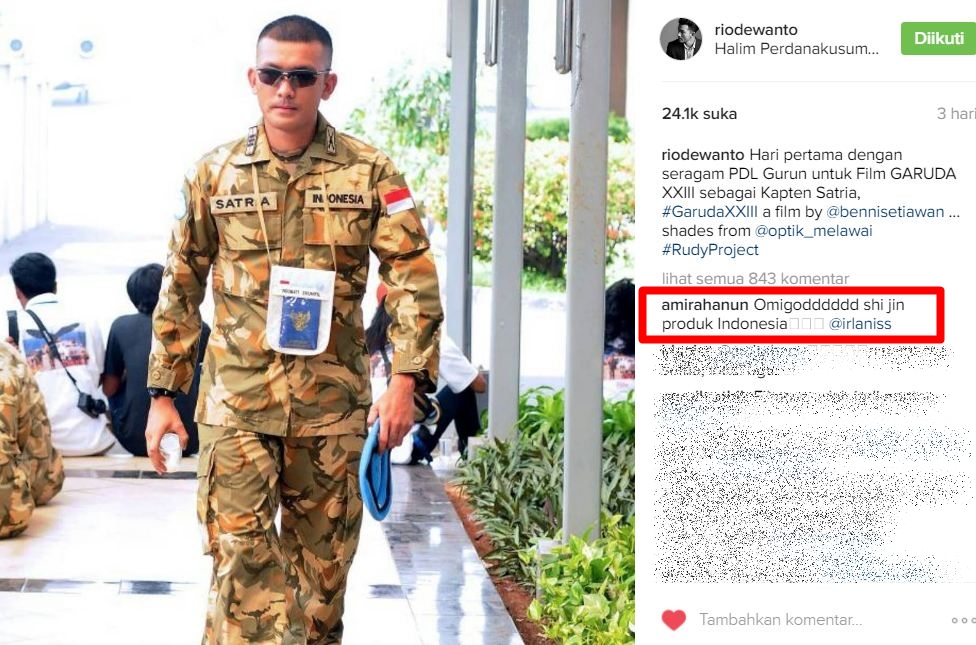Click the riodewanto name in caption
Viewport: 976px width, 645px height.
pos(703,155)
